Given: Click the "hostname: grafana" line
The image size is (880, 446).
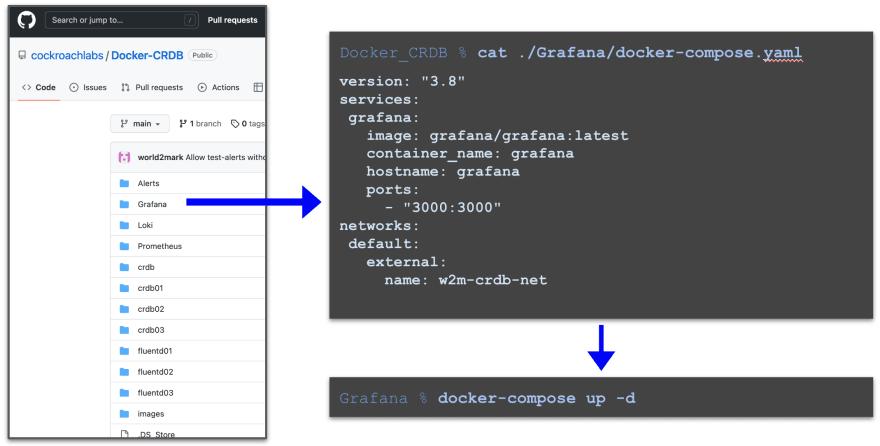Looking at the screenshot, I should tap(443, 172).
